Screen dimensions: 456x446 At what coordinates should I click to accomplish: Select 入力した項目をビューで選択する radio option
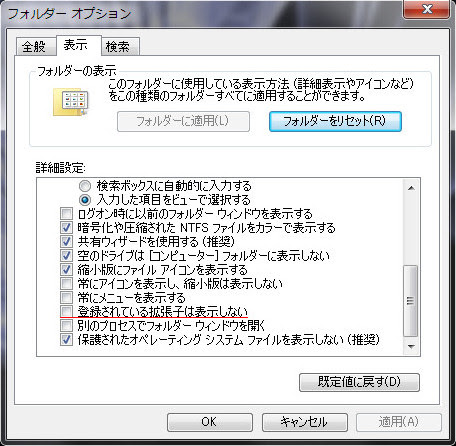coord(85,200)
